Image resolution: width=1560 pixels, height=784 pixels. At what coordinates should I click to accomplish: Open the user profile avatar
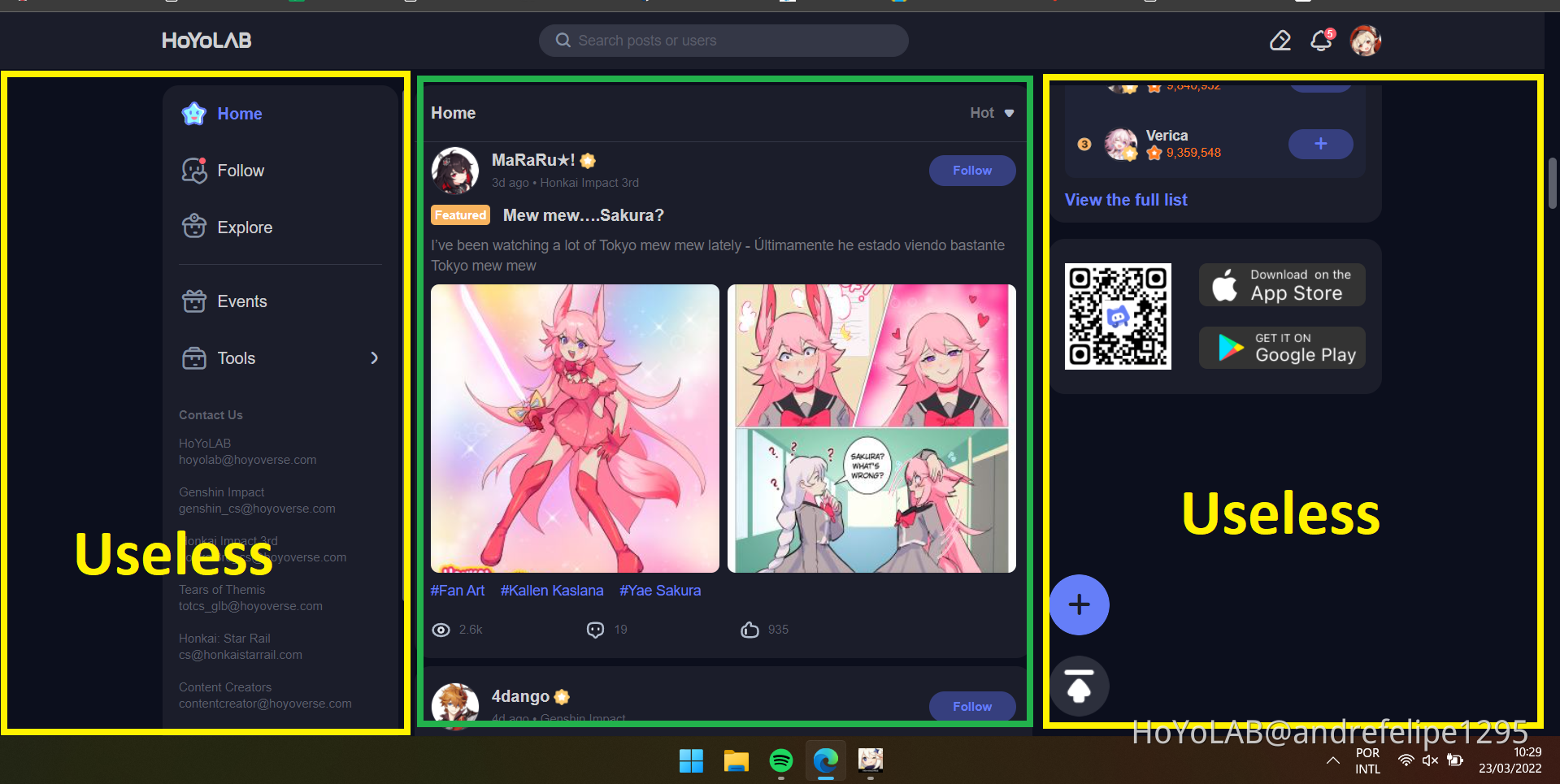point(1365,41)
